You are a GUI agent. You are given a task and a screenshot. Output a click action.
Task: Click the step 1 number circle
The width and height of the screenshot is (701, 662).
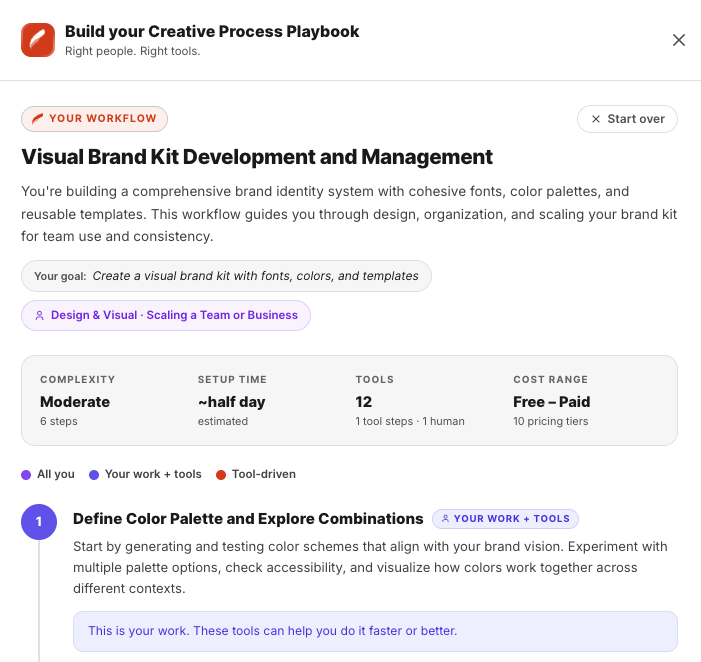tap(39, 521)
